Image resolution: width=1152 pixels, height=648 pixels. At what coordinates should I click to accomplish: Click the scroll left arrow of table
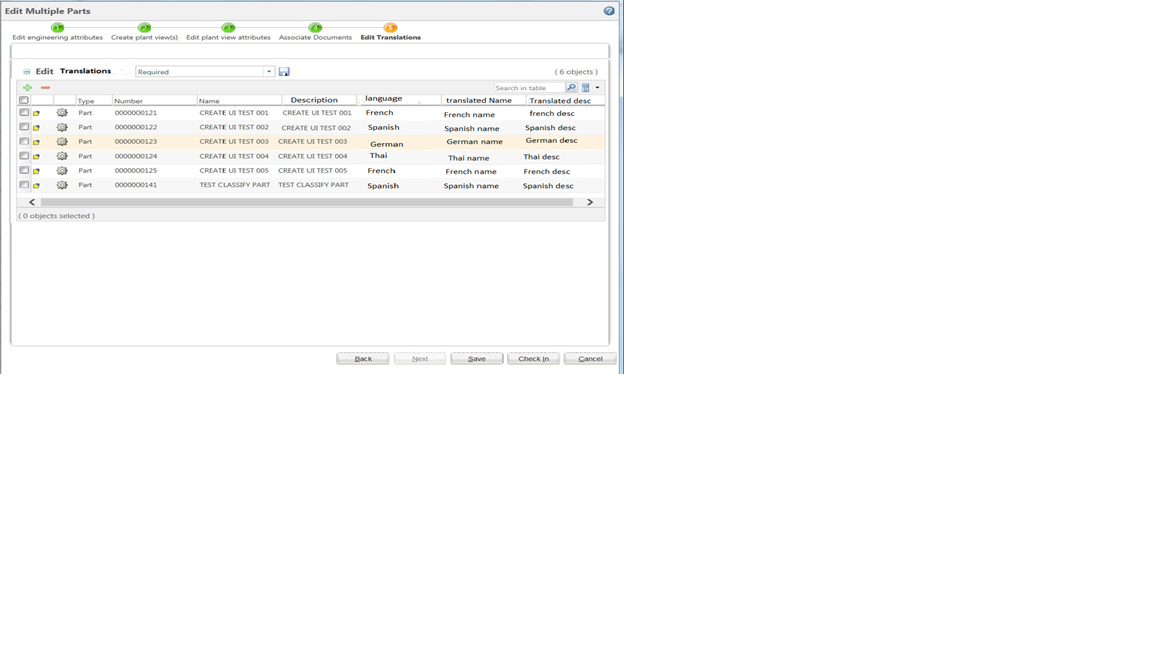[x=32, y=202]
